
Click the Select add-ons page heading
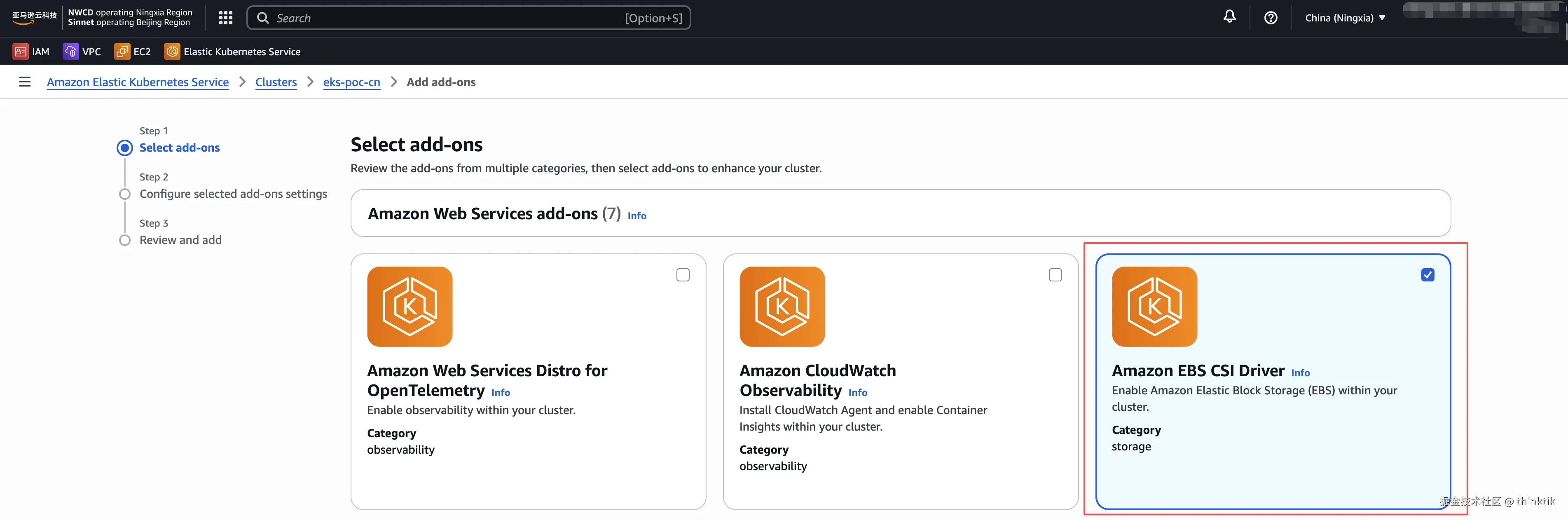[x=417, y=145]
